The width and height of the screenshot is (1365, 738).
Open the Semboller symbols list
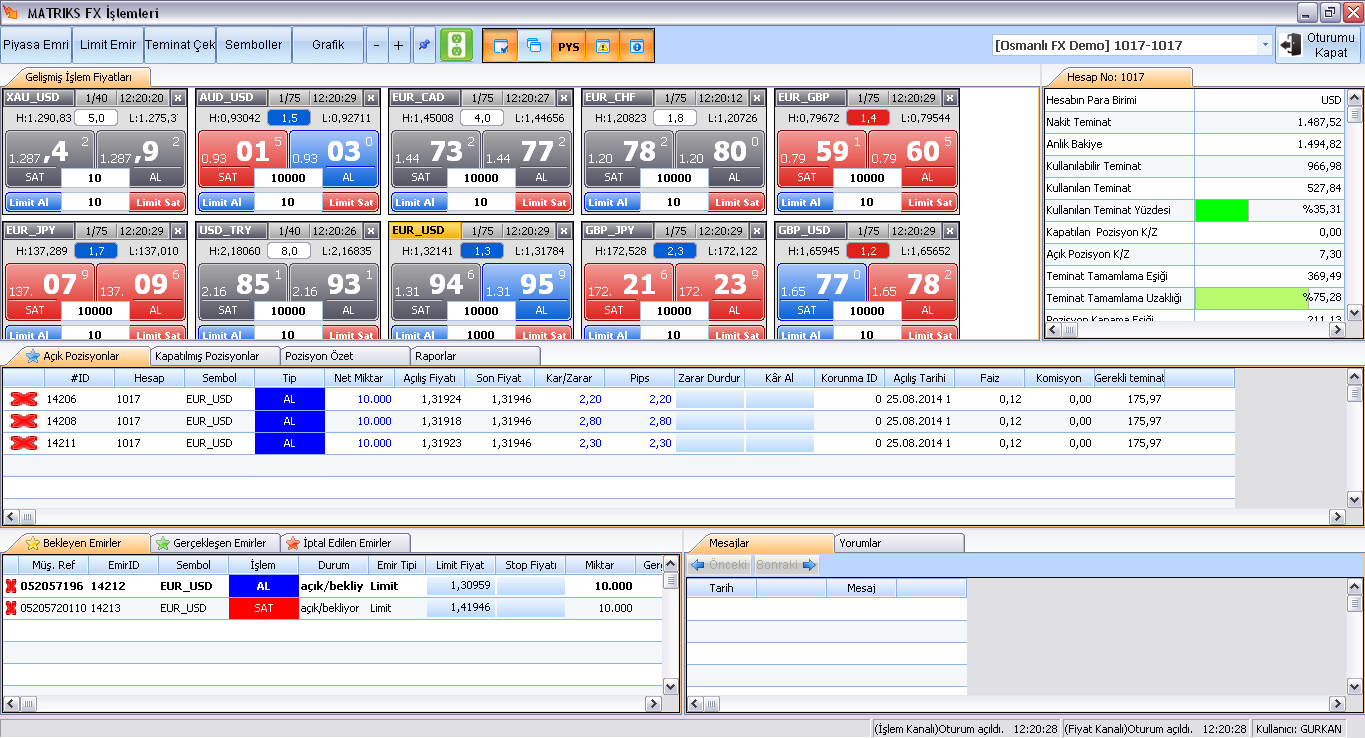click(254, 45)
